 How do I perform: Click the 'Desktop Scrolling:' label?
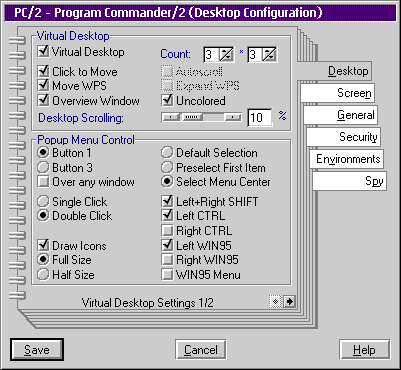(81, 118)
